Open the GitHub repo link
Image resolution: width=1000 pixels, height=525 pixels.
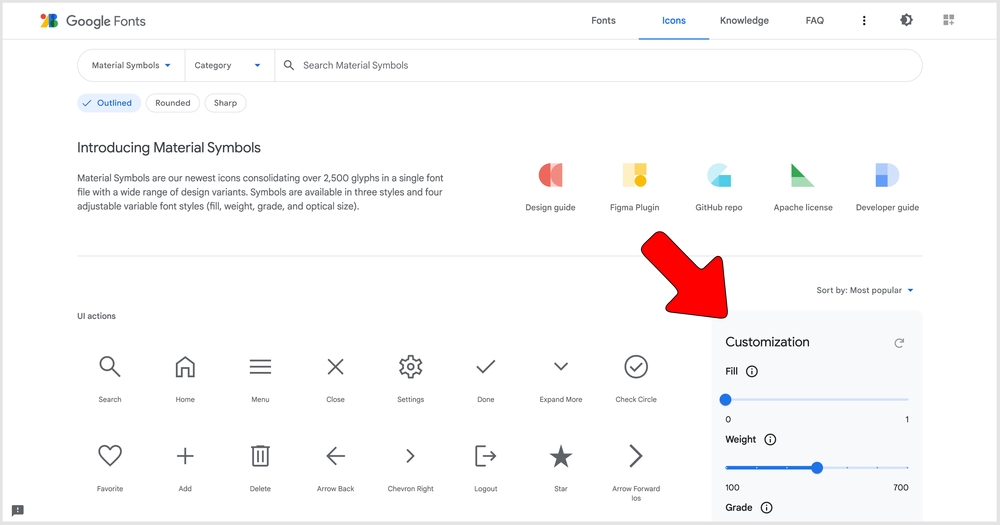coord(719,186)
